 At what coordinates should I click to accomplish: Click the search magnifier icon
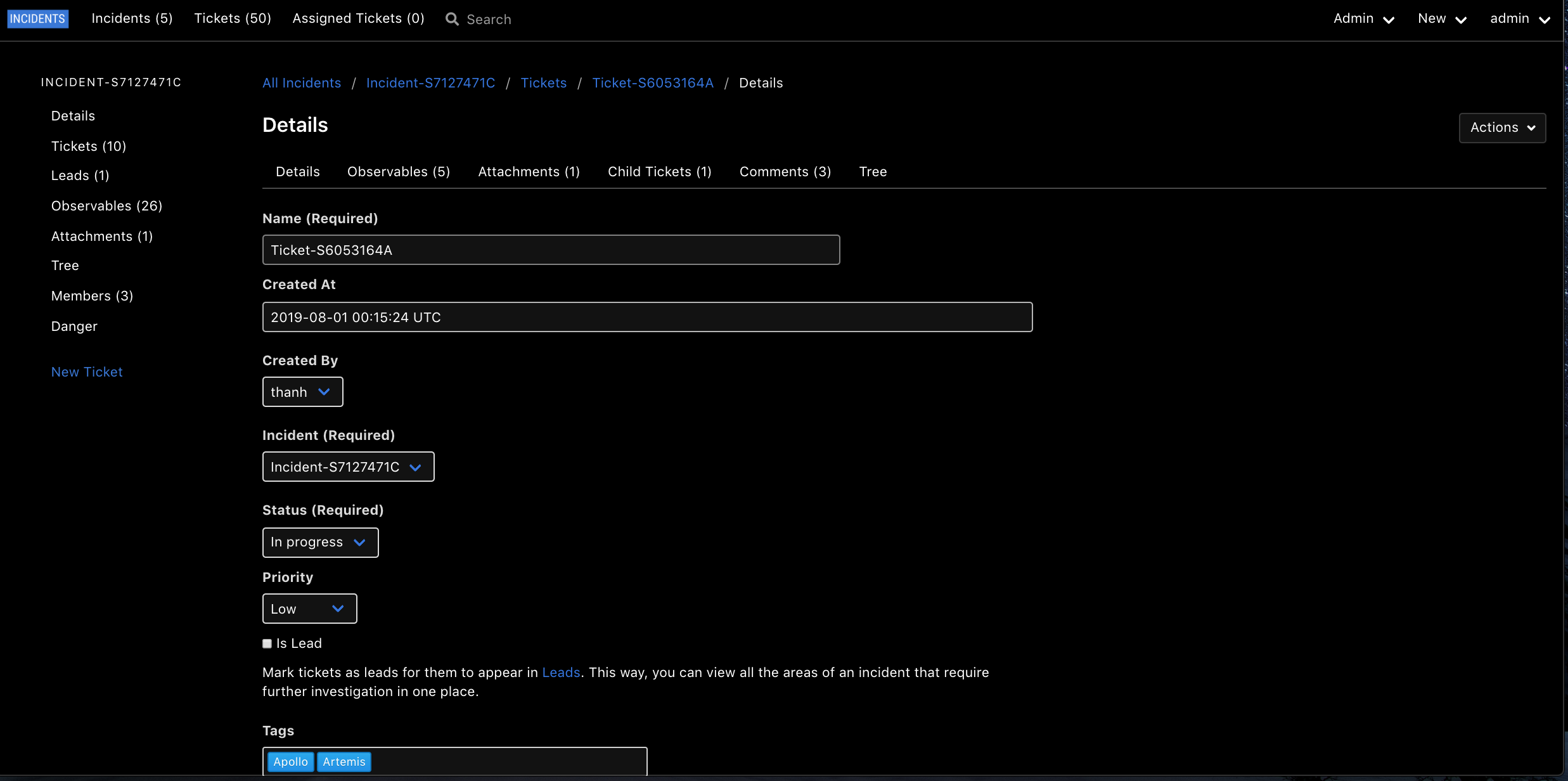(x=452, y=20)
